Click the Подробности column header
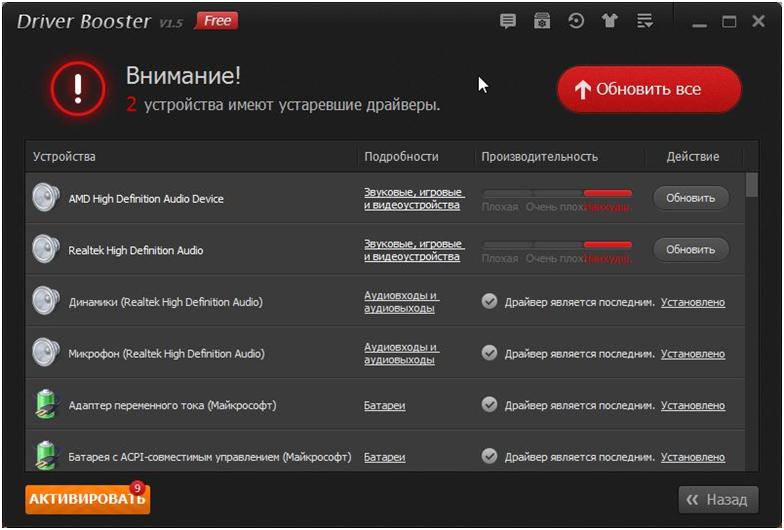Image resolution: width=784 pixels, height=530 pixels. click(x=401, y=156)
